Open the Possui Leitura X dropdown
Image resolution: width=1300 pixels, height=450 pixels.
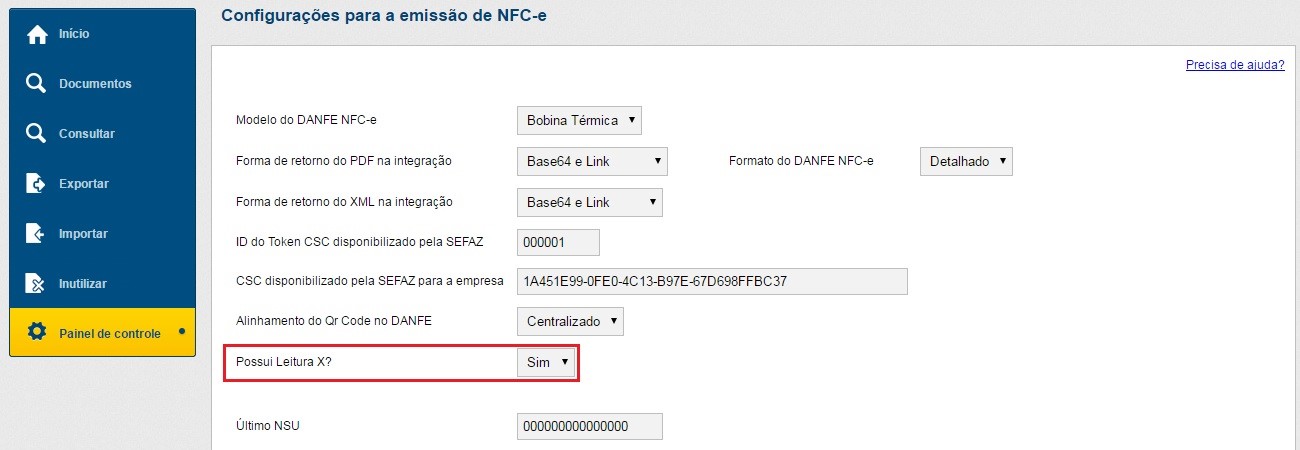tap(547, 363)
